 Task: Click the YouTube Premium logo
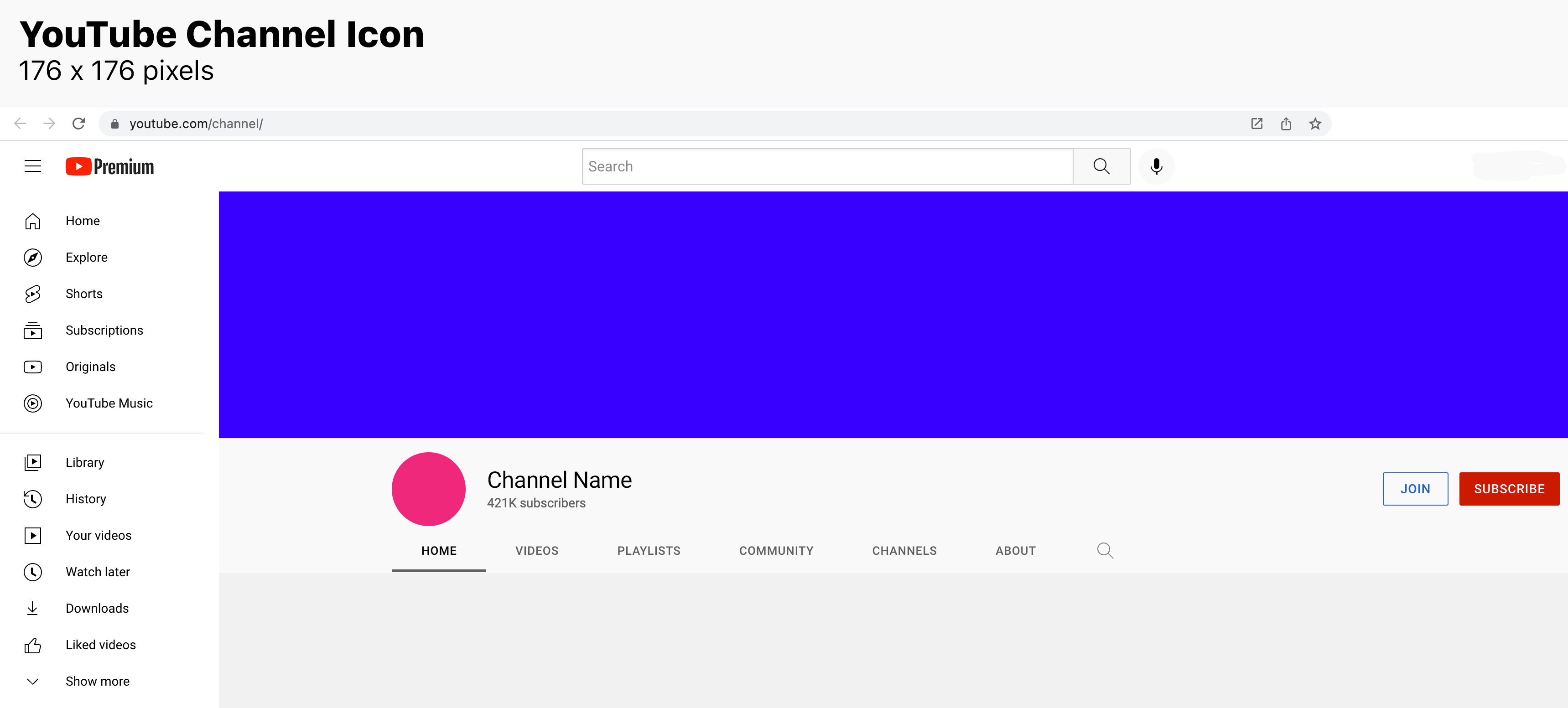click(x=109, y=166)
